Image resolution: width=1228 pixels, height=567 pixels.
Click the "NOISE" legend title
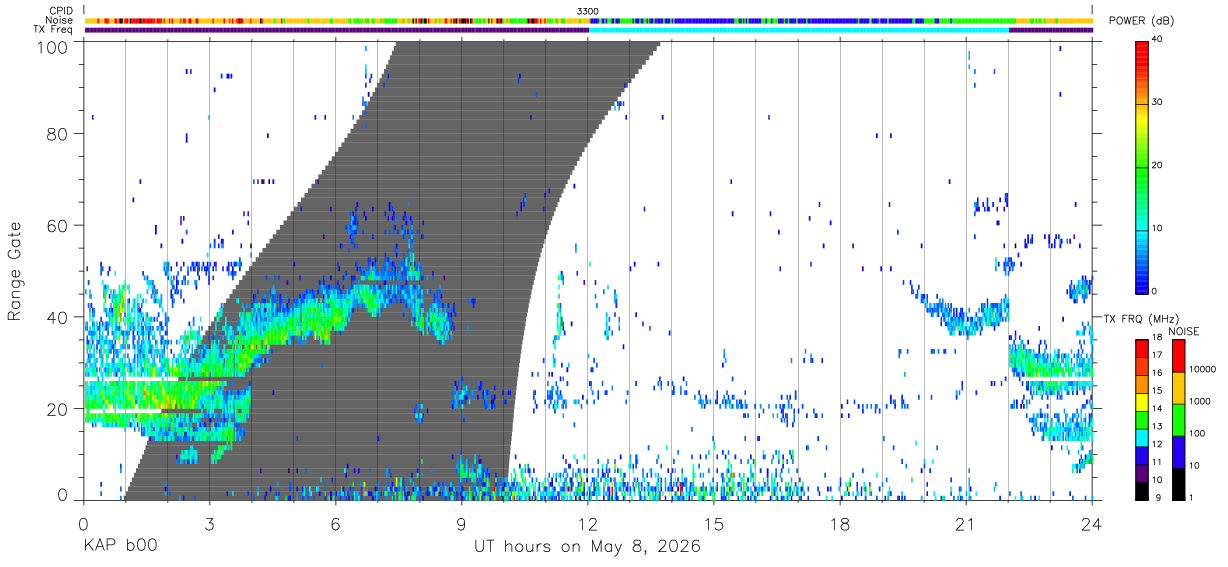tap(1185, 331)
